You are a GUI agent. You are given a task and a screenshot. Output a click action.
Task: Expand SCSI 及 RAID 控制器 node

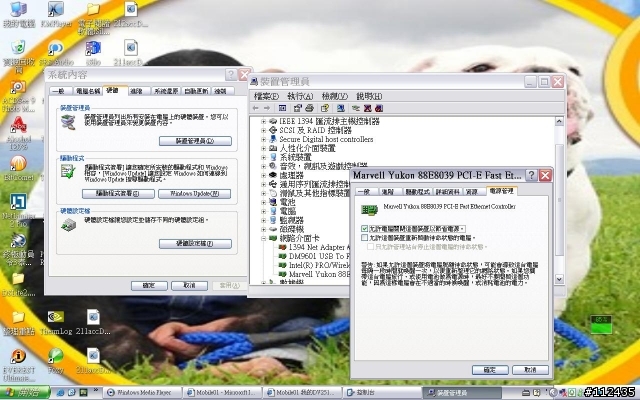pyautogui.click(x=263, y=130)
